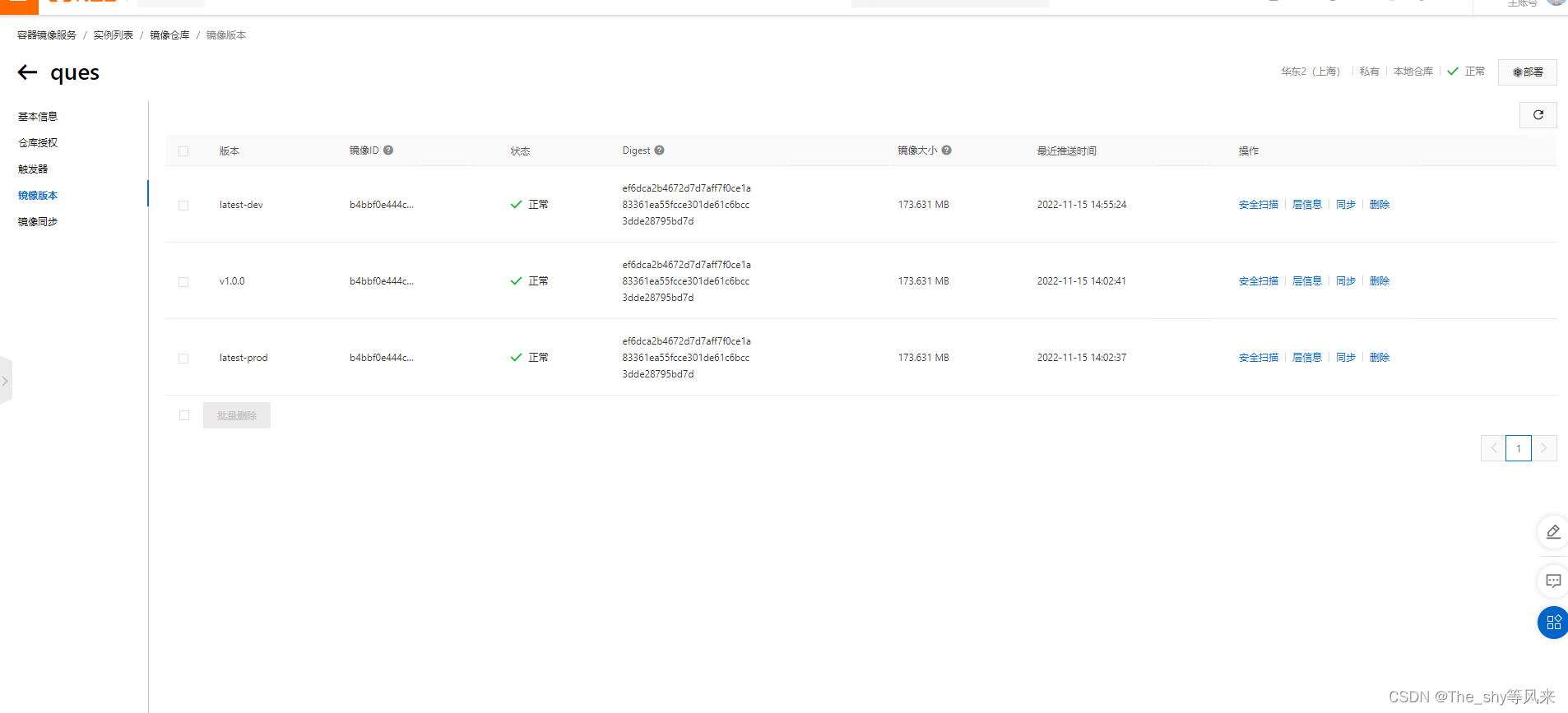Open the 触发器 sidebar item
The height and width of the screenshot is (713, 1568).
click(x=33, y=169)
